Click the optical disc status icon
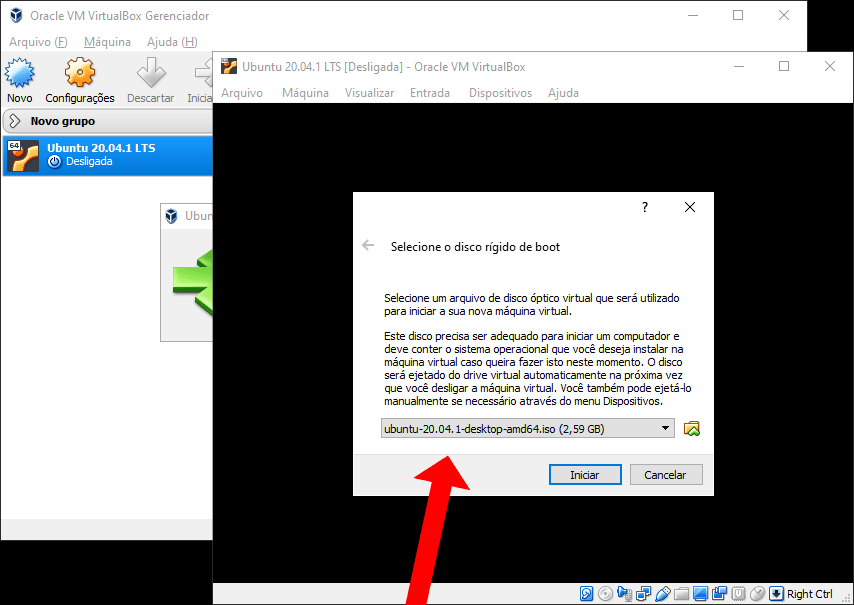Screen dimensions: 854x605 pos(605,594)
